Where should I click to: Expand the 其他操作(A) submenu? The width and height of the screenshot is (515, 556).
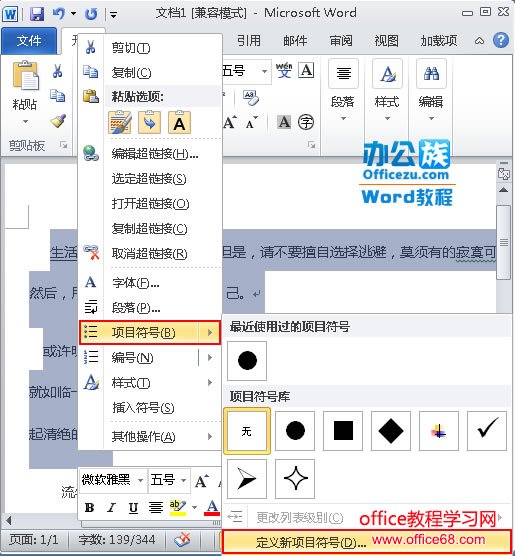(x=150, y=437)
